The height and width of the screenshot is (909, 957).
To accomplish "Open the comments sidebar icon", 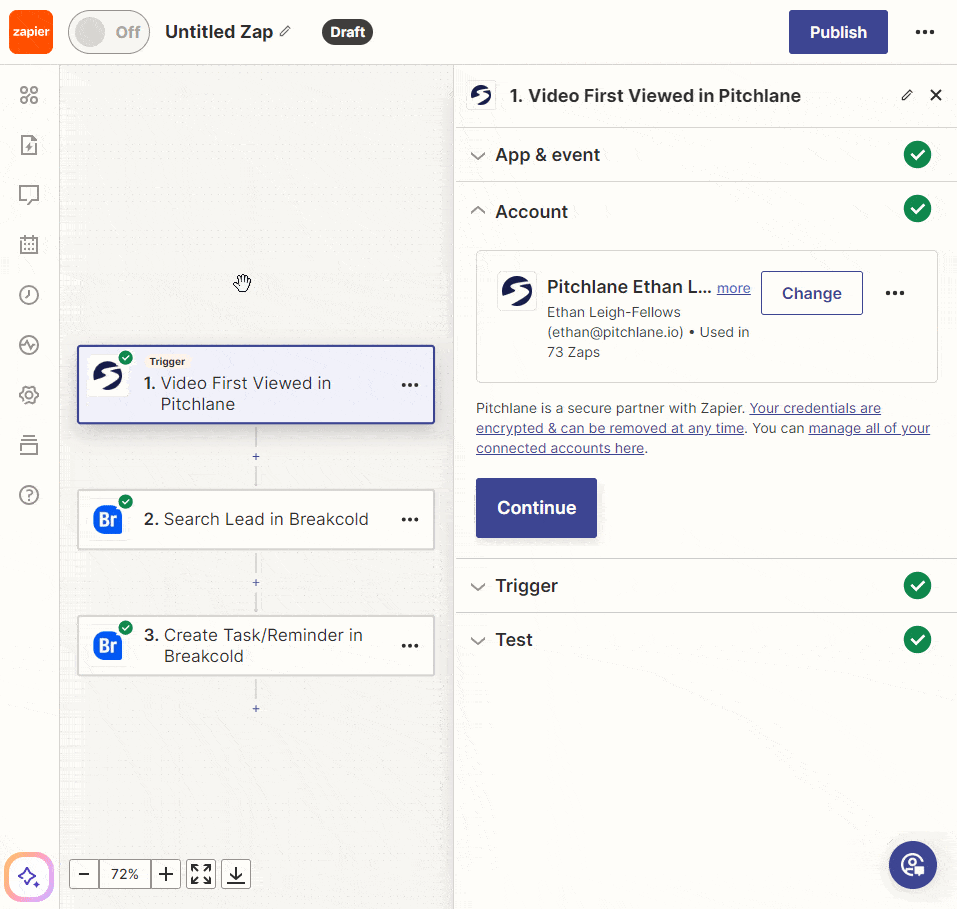I will point(29,195).
